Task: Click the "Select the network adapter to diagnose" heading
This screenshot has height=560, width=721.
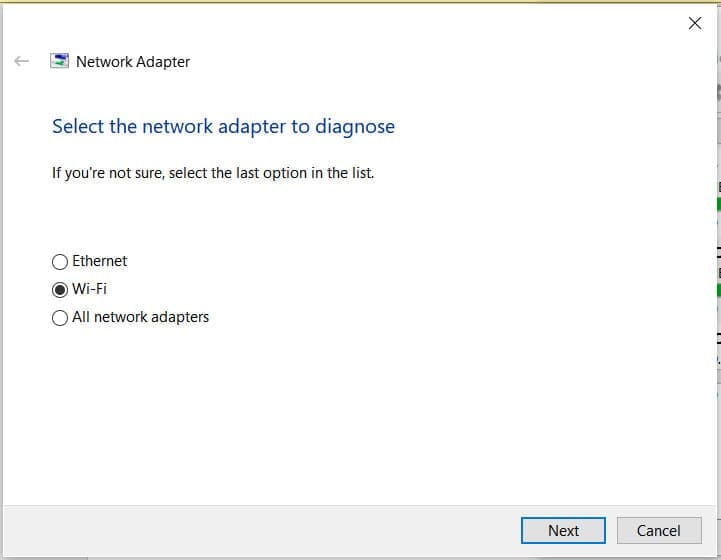Action: pos(223,127)
